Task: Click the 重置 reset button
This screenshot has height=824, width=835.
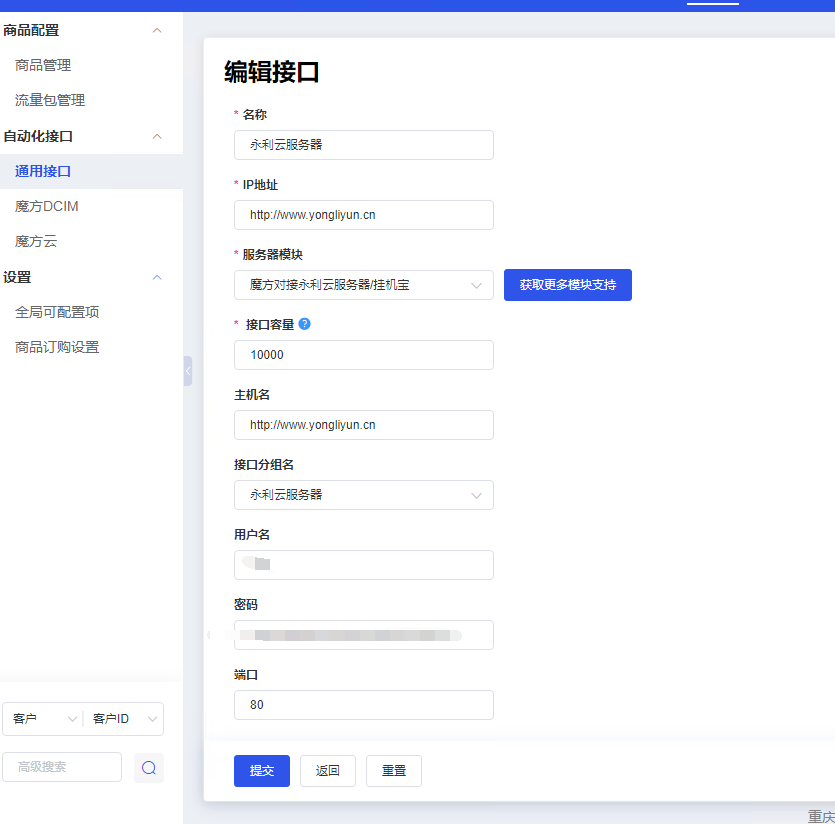Action: click(394, 771)
